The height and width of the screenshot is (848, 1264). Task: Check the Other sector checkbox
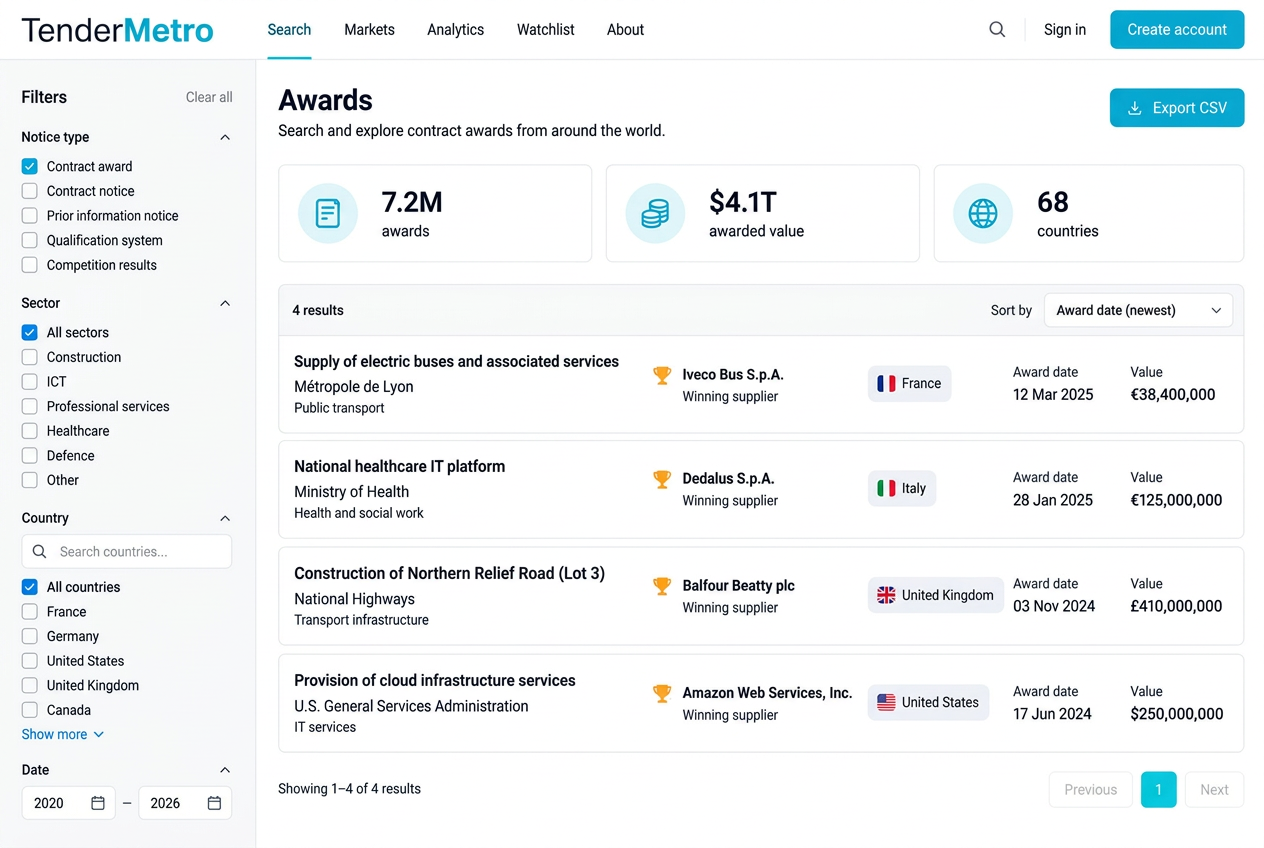(30, 480)
